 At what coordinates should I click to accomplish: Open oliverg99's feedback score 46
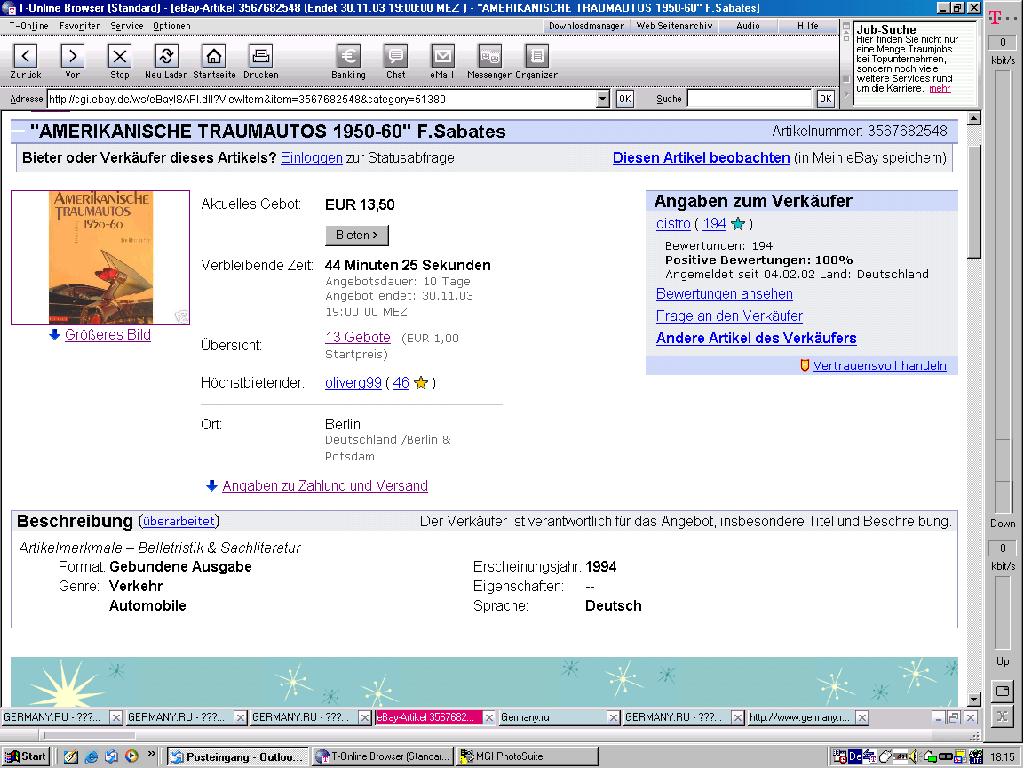click(x=401, y=383)
